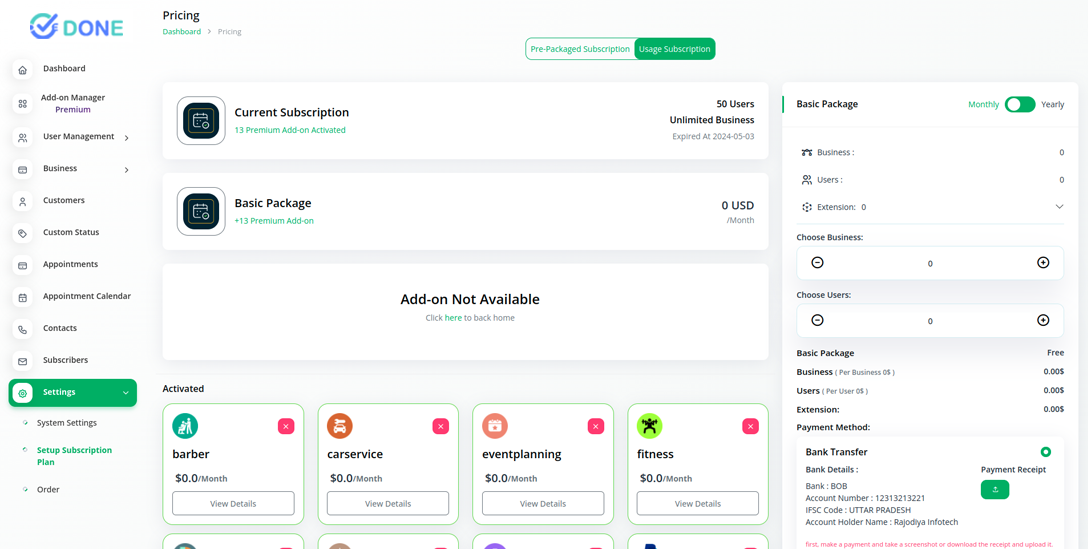Image resolution: width=1088 pixels, height=549 pixels.
Task: Click the barber add-on icon
Action: (x=185, y=425)
